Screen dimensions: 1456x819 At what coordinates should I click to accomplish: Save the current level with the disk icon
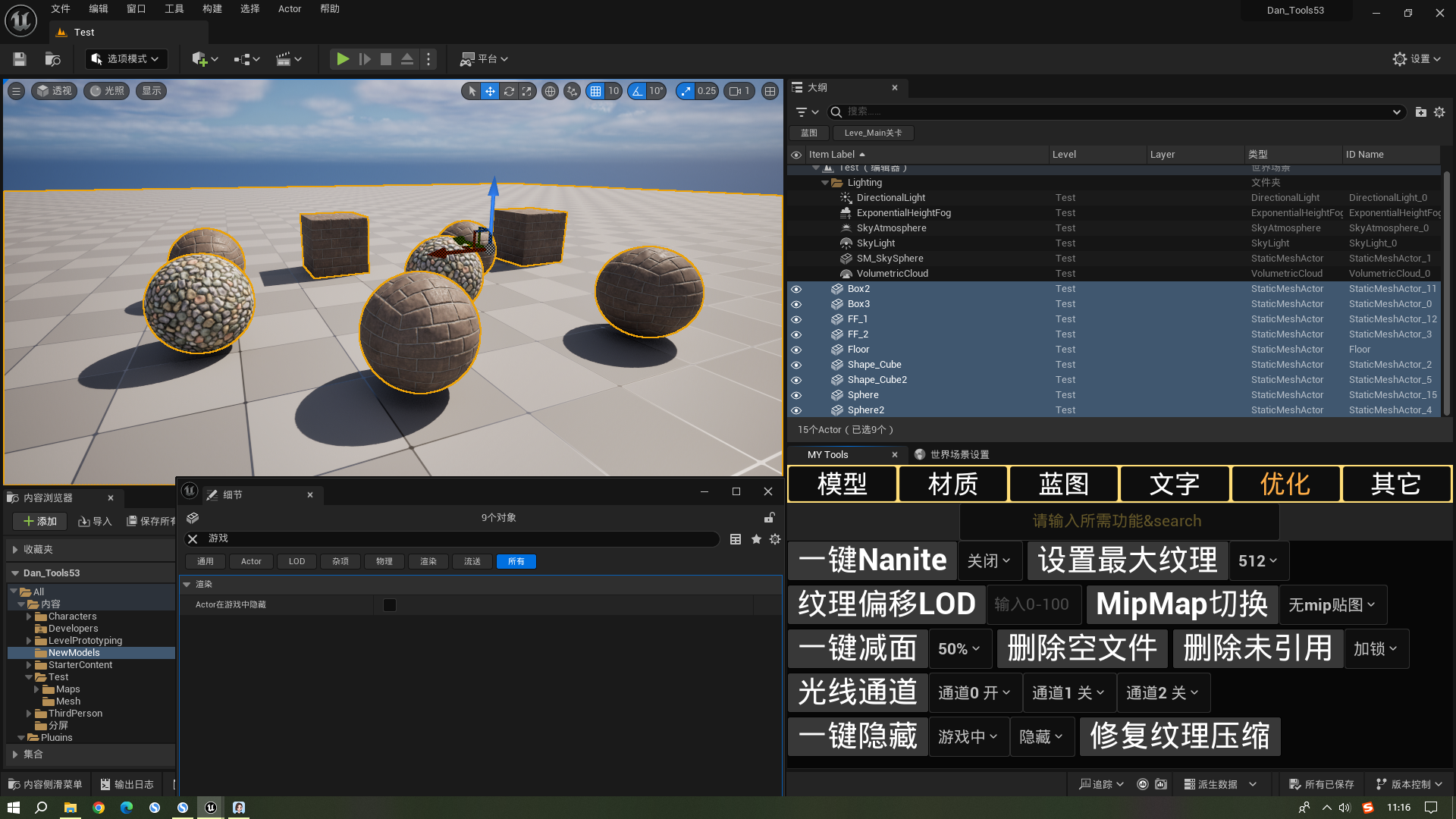(20, 59)
